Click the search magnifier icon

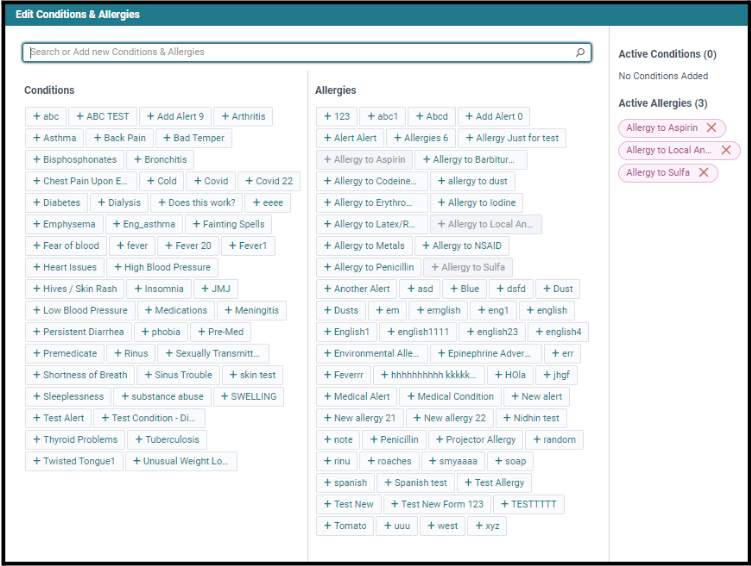[x=580, y=52]
